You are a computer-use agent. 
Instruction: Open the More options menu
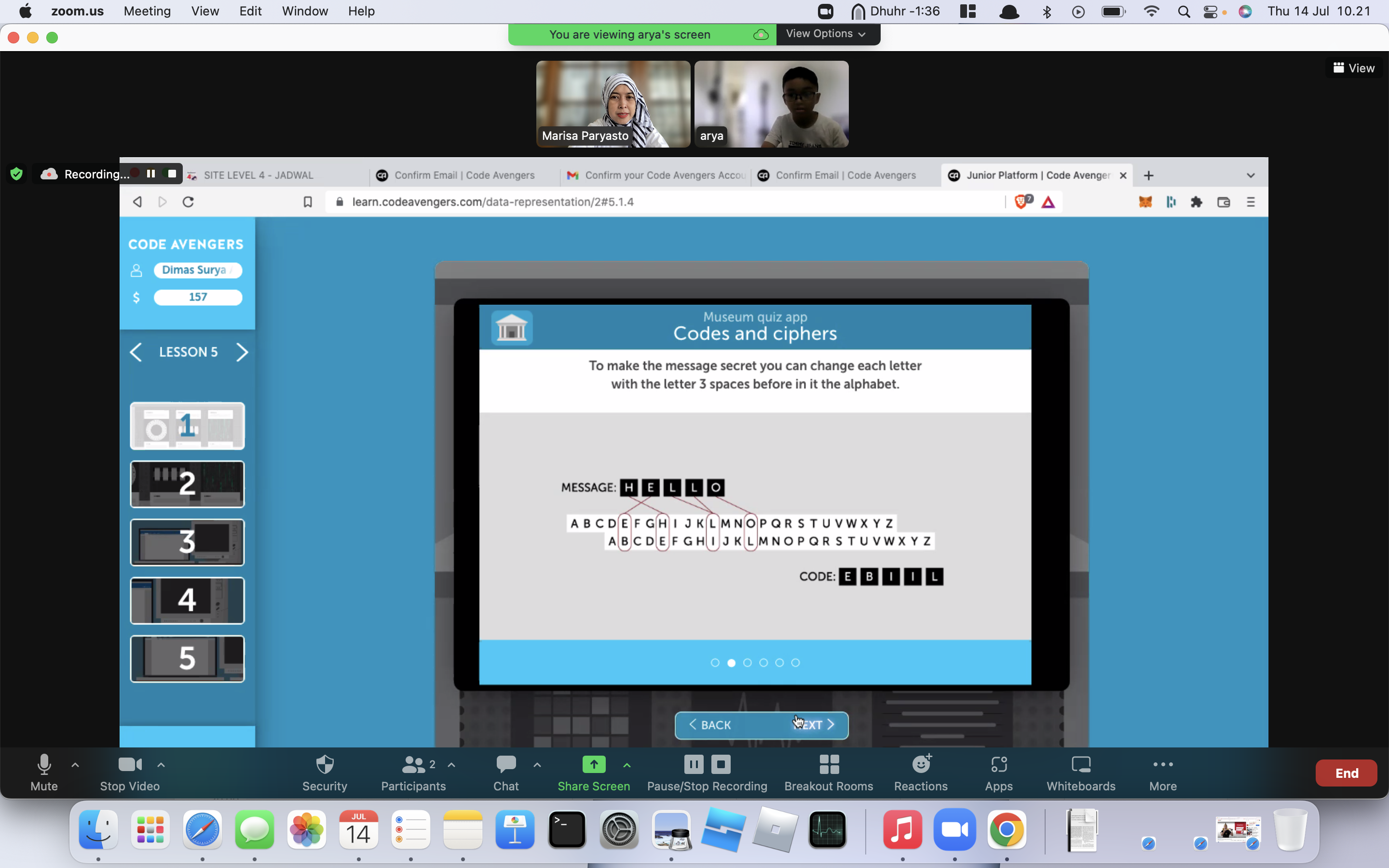(1163, 773)
